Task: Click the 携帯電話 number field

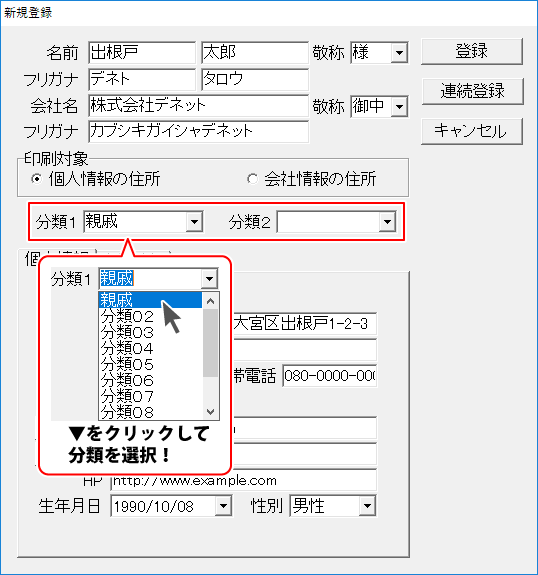Action: click(x=330, y=376)
